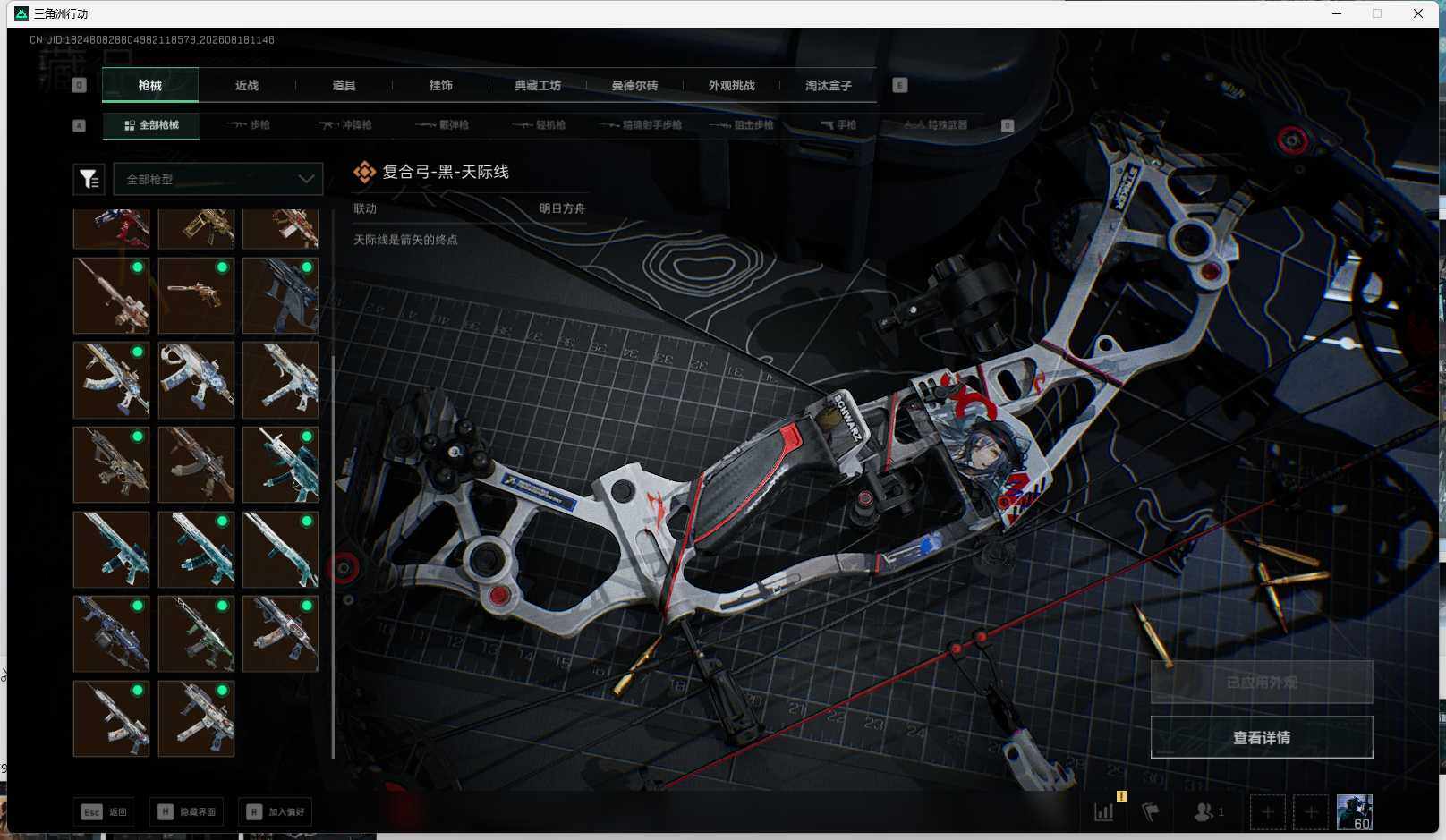Image resolution: width=1446 pixels, height=840 pixels.
Task: Click the empty squad slot beside the avatar
Action: (x=1310, y=812)
